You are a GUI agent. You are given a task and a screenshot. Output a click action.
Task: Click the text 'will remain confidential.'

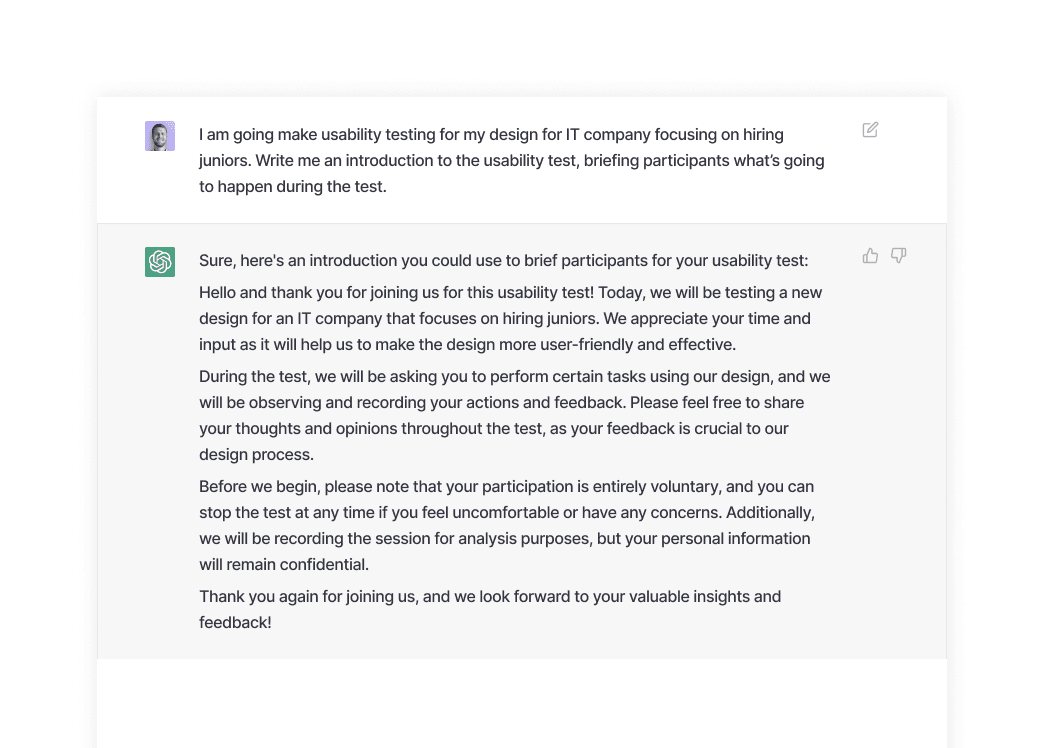pyautogui.click(x=284, y=565)
